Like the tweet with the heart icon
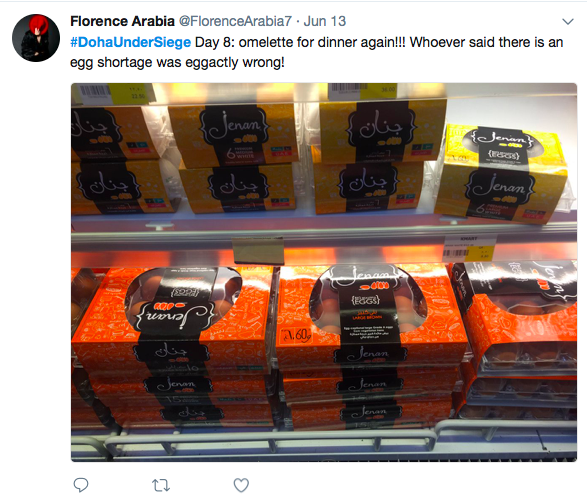Viewport: 587px width, 502px height. (x=241, y=485)
